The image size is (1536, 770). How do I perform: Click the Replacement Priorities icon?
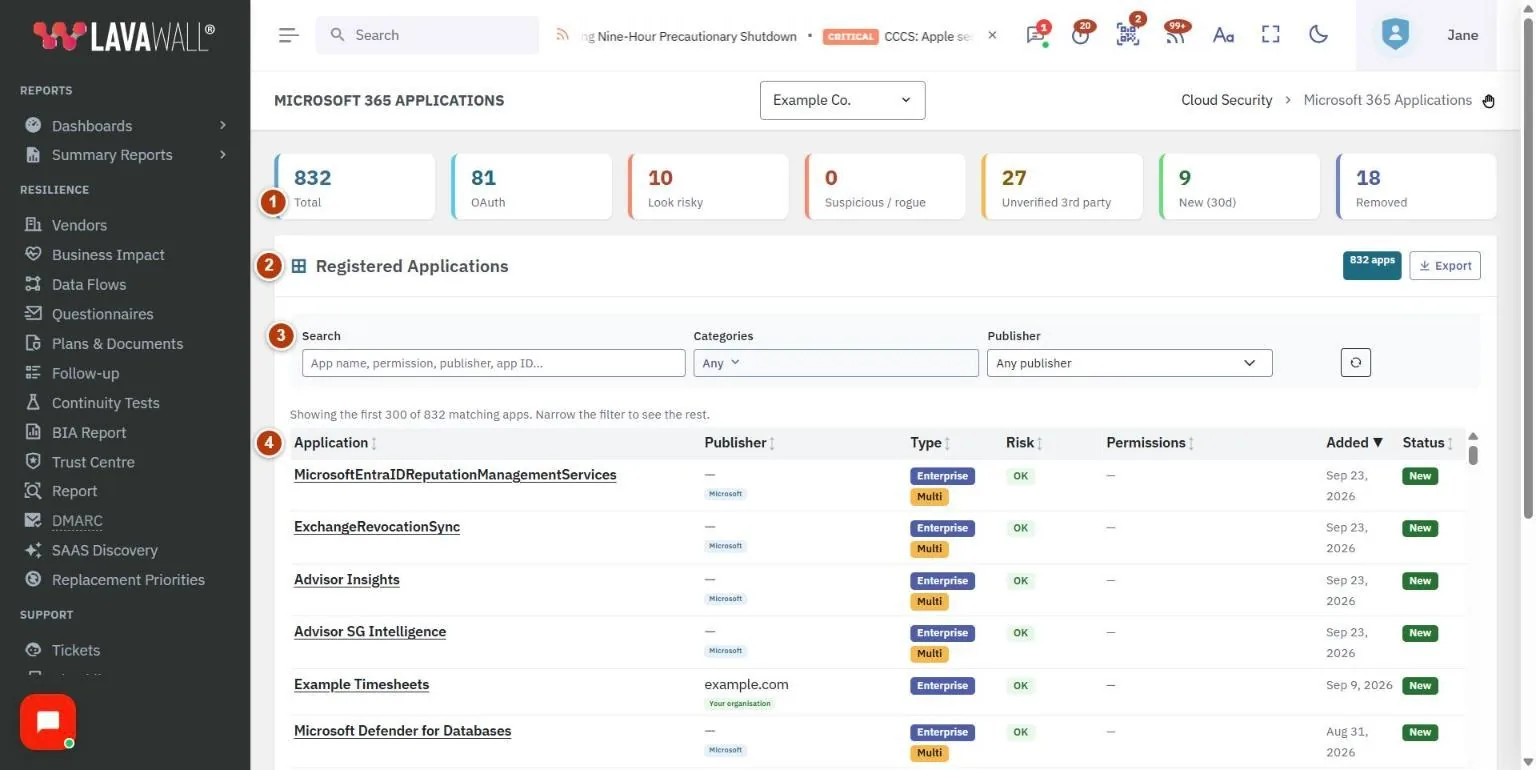(x=33, y=579)
